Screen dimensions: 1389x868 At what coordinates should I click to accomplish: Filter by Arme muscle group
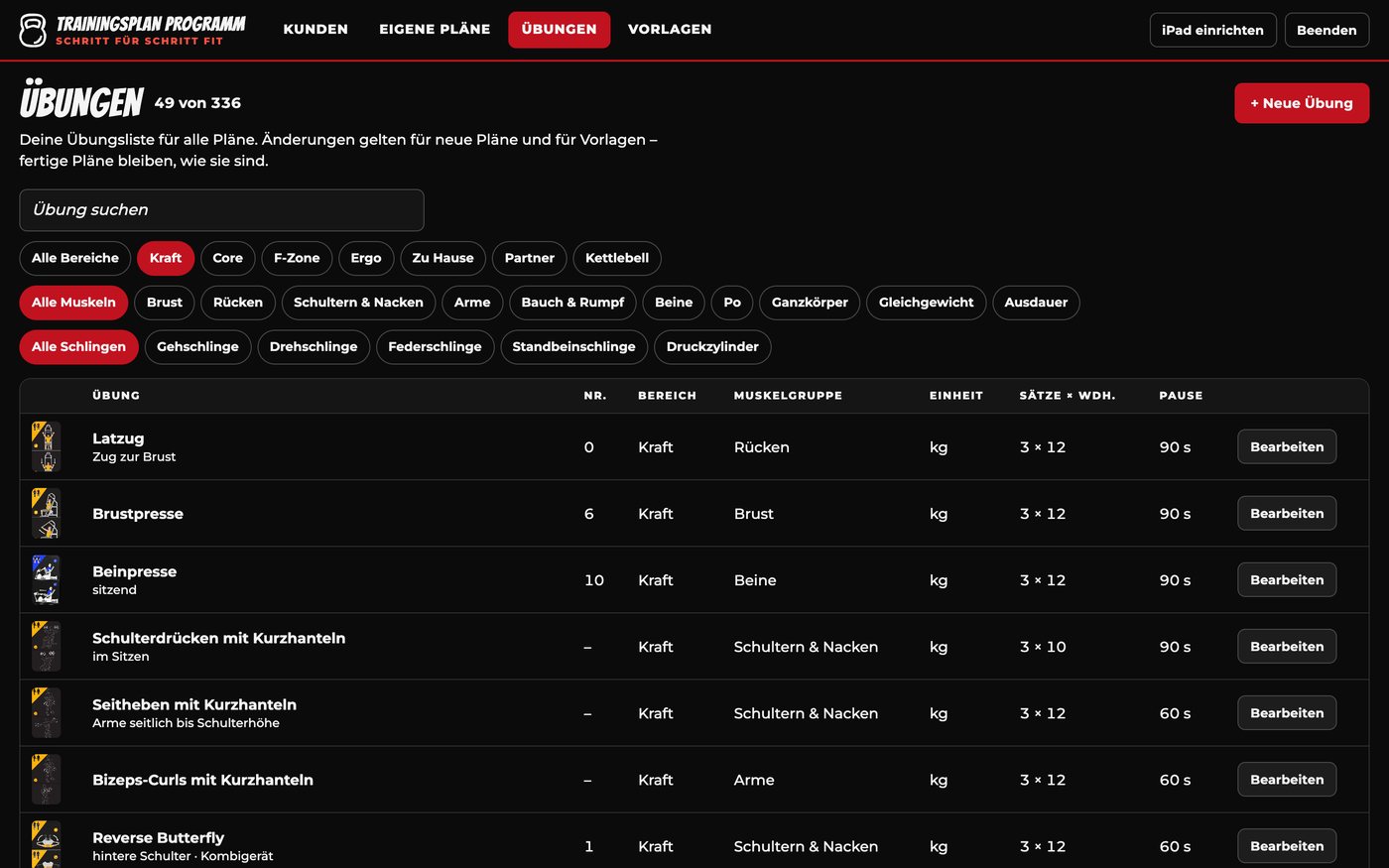point(472,303)
